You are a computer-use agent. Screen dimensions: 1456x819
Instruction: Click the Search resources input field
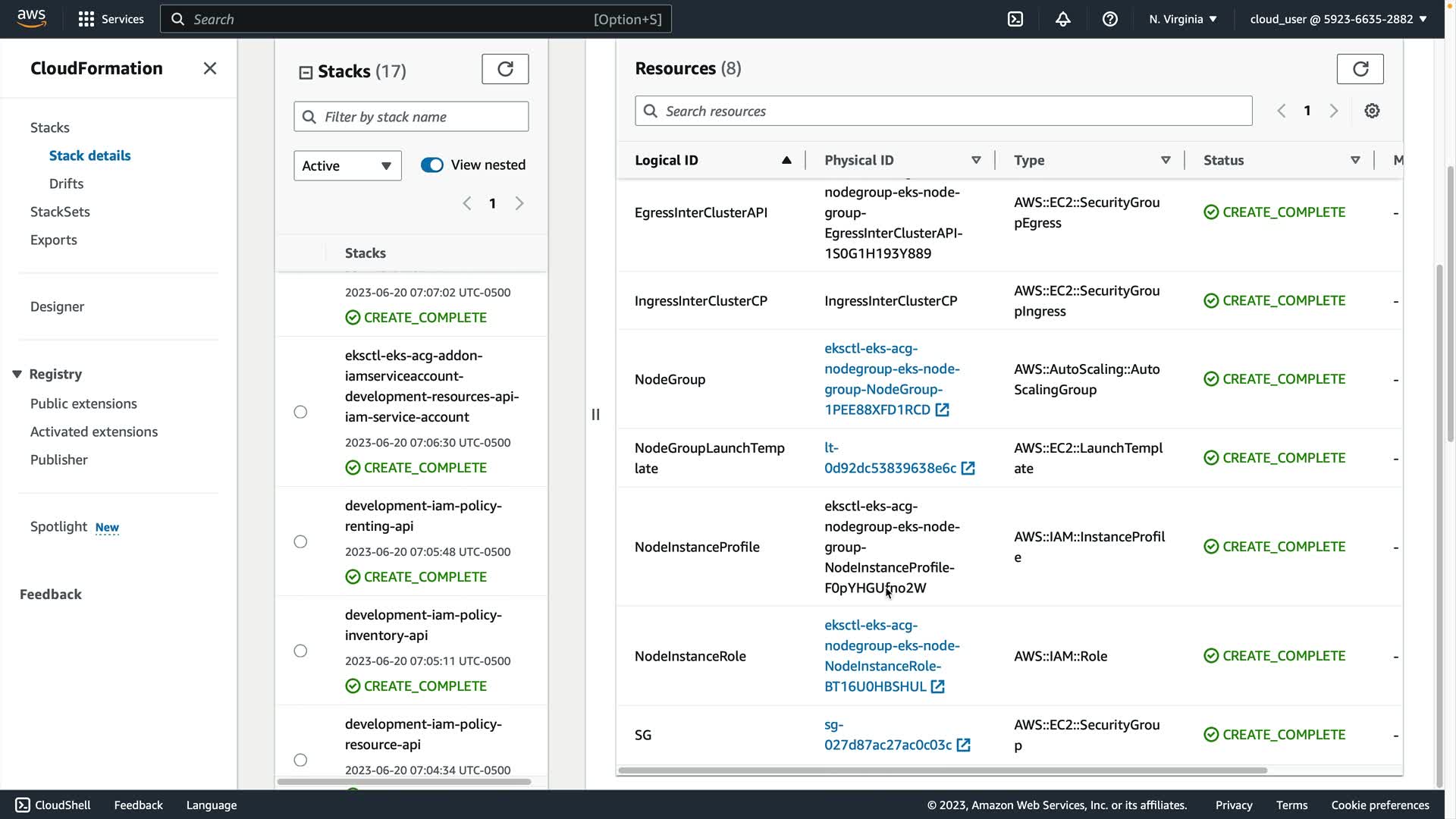pyautogui.click(x=943, y=111)
